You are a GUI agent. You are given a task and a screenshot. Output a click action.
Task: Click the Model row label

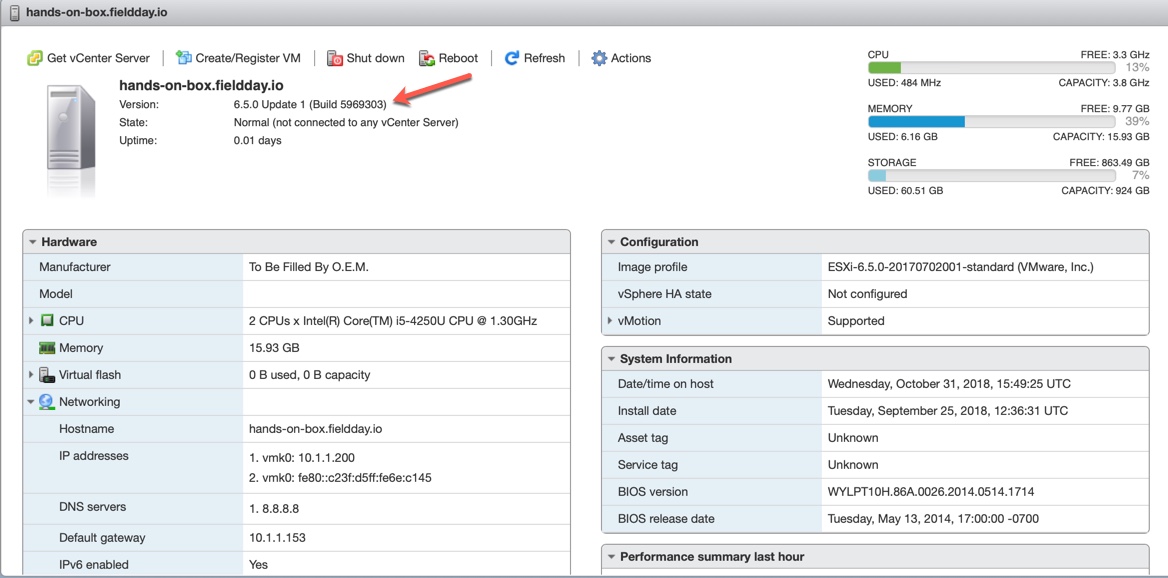click(56, 294)
